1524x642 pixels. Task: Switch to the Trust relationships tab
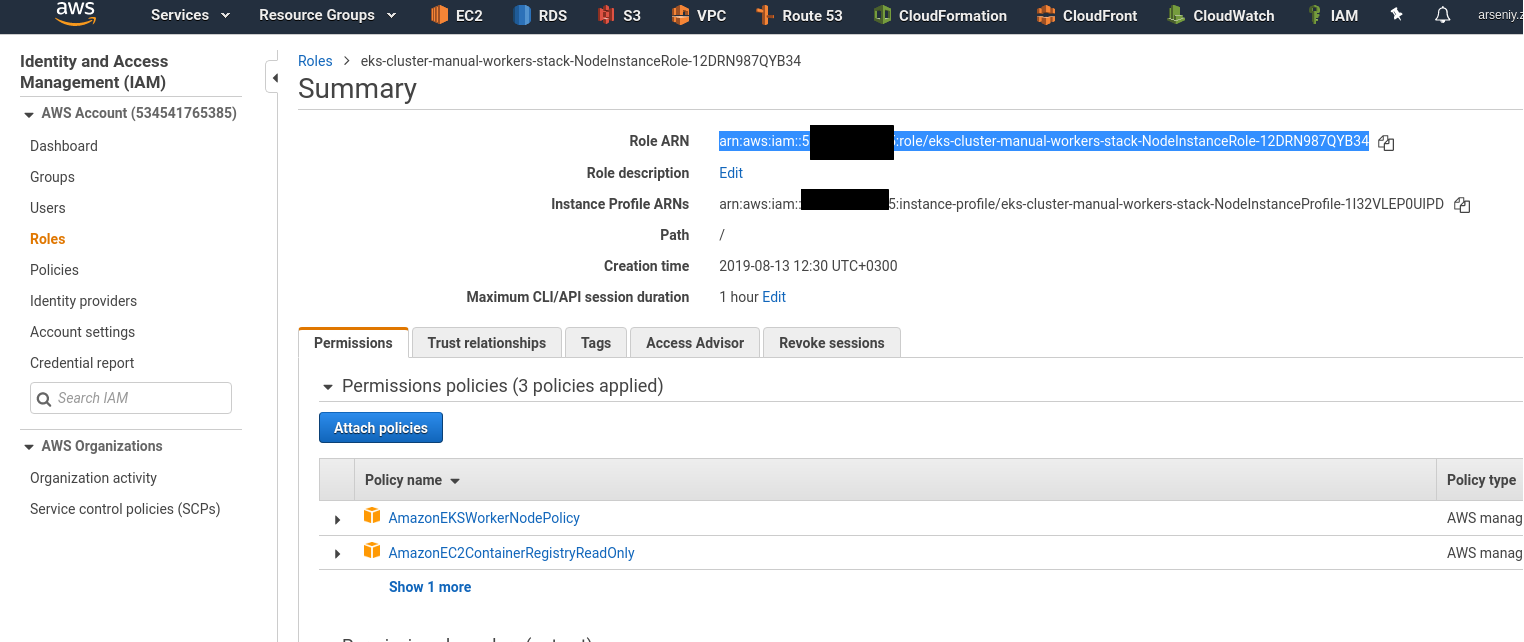tap(487, 343)
